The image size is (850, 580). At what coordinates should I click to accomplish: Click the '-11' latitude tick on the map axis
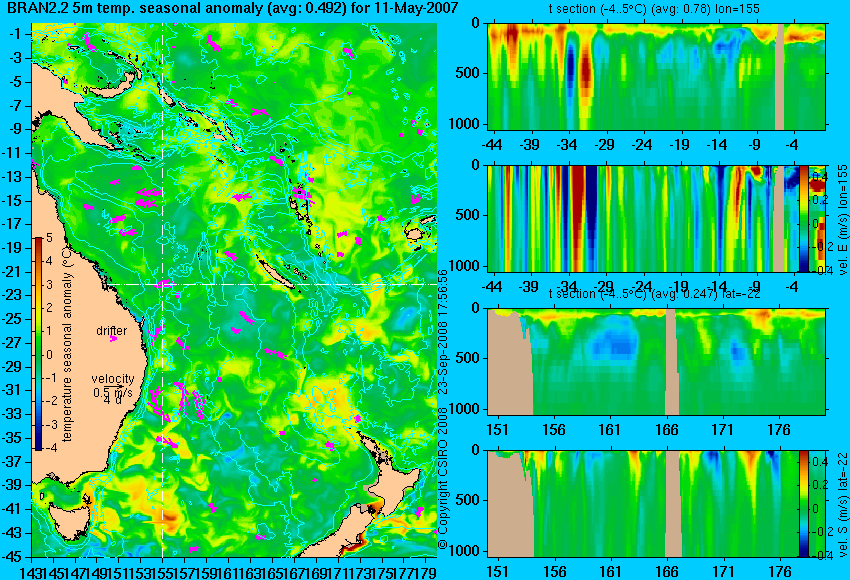click(12, 153)
